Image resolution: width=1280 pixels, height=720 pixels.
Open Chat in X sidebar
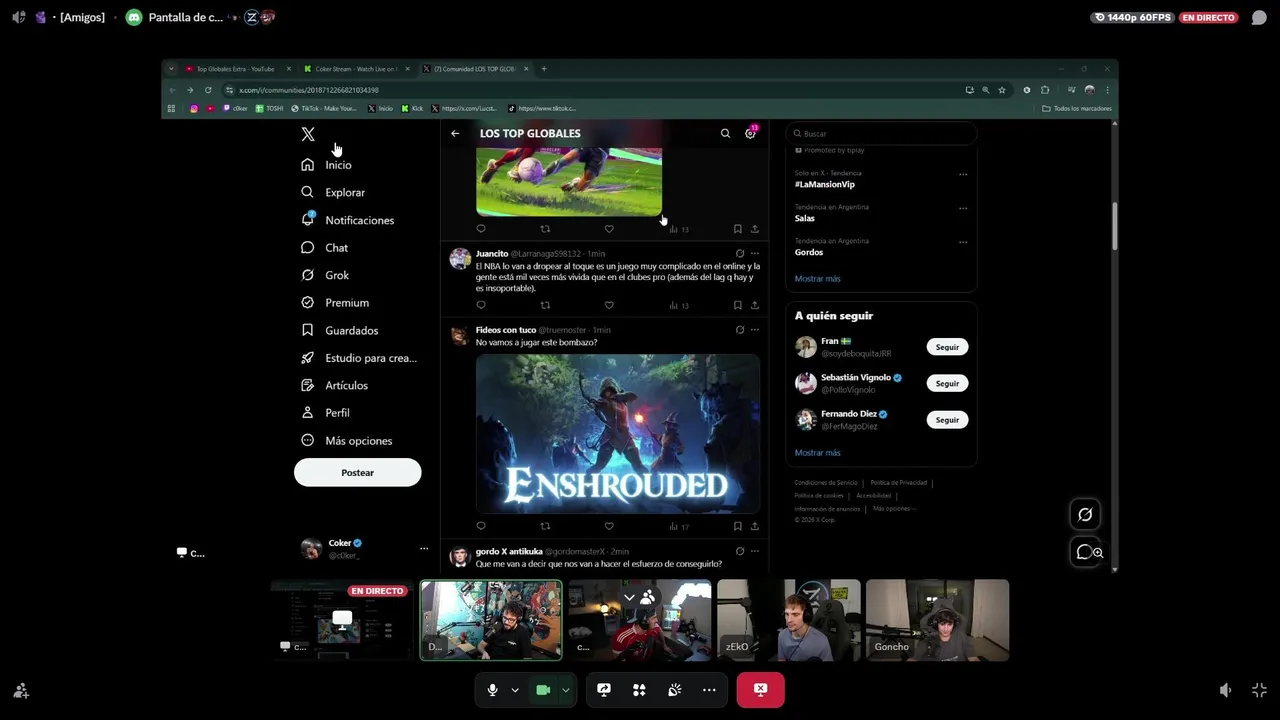[x=324, y=248]
